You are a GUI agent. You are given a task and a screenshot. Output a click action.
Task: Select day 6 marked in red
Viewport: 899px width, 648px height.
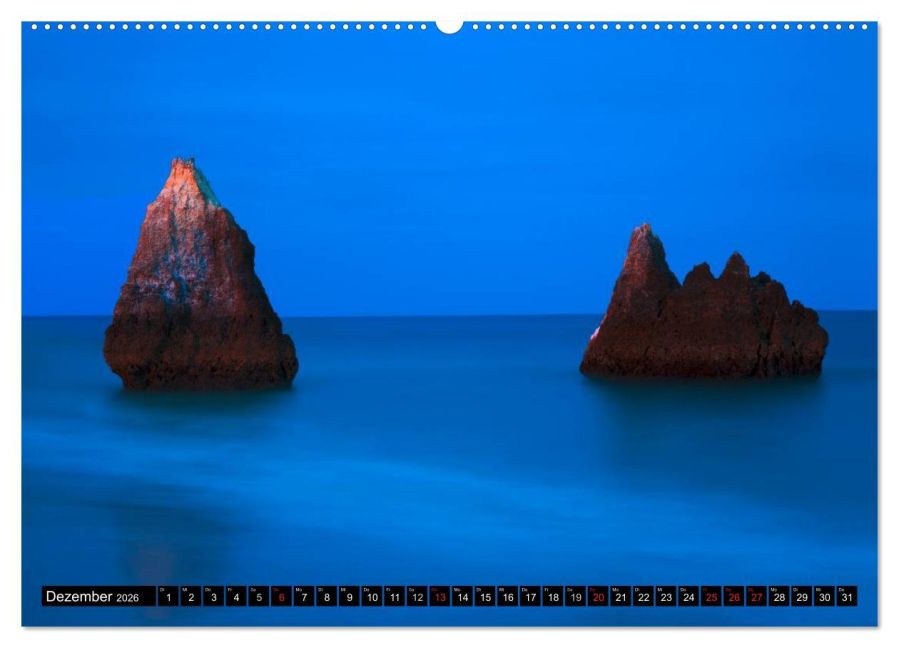[281, 596]
